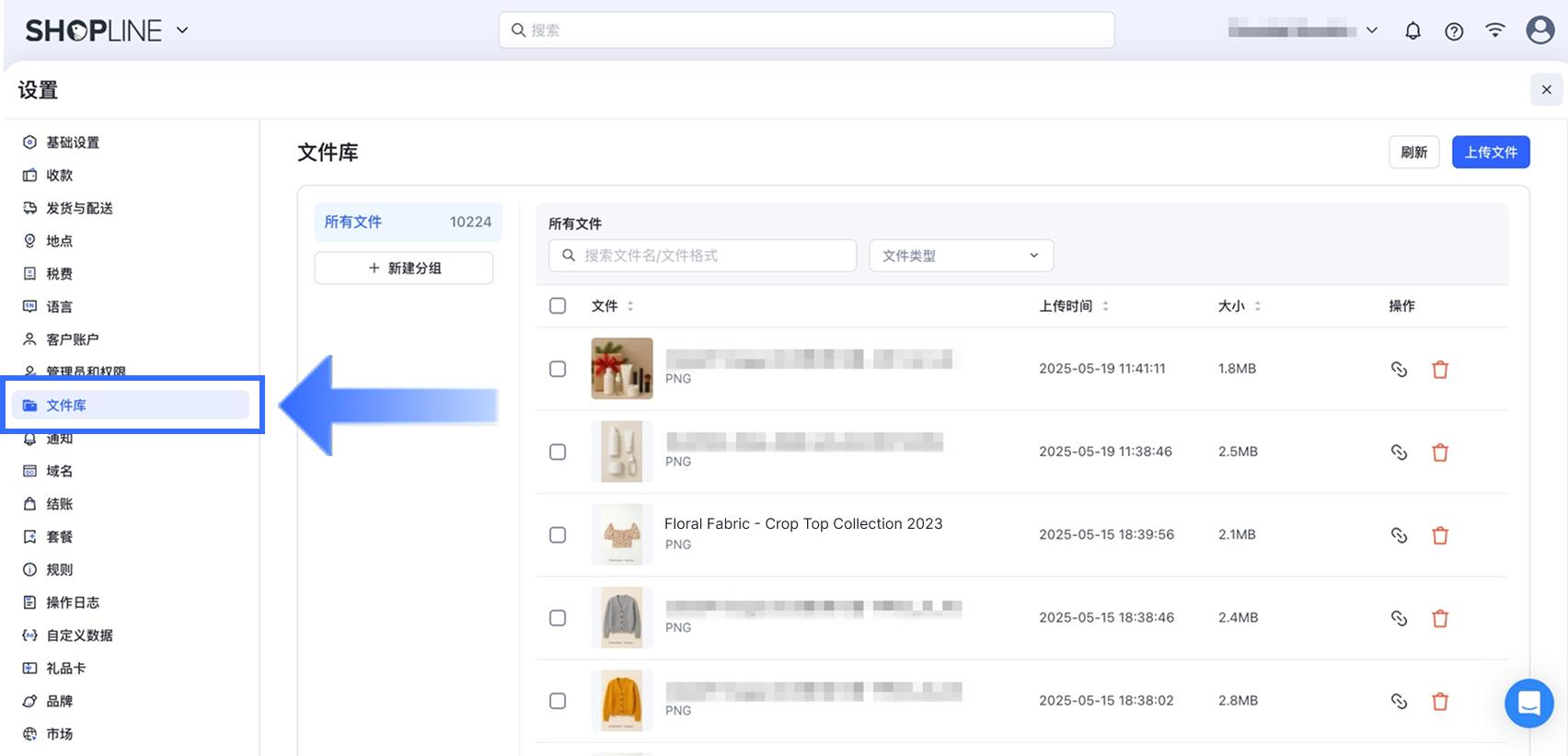Viewport: 1568px width, 756px height.
Task: Open 结账 in settings sidebar
Action: (59, 504)
